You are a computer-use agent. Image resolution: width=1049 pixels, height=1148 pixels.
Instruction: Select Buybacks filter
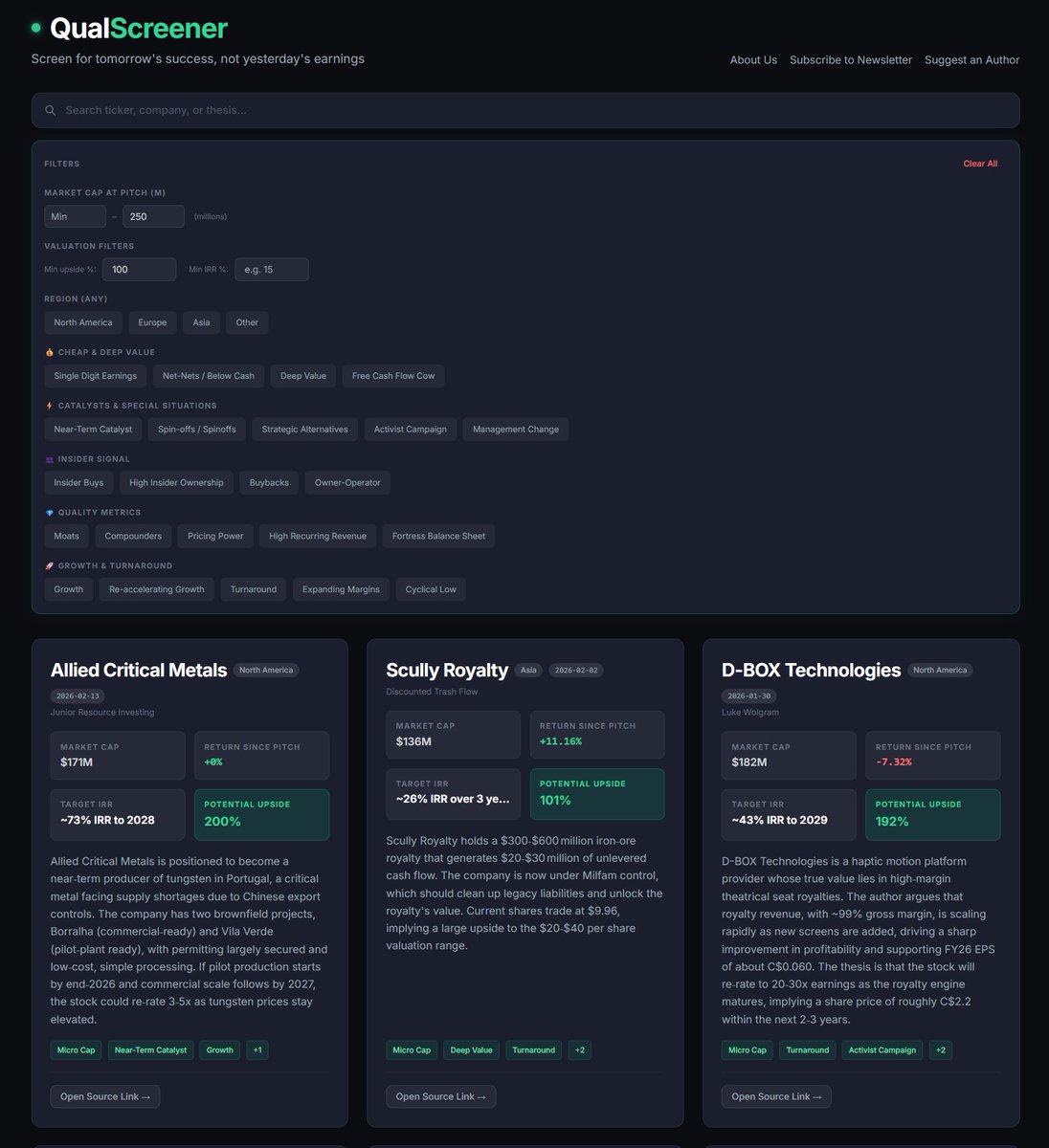click(x=269, y=483)
